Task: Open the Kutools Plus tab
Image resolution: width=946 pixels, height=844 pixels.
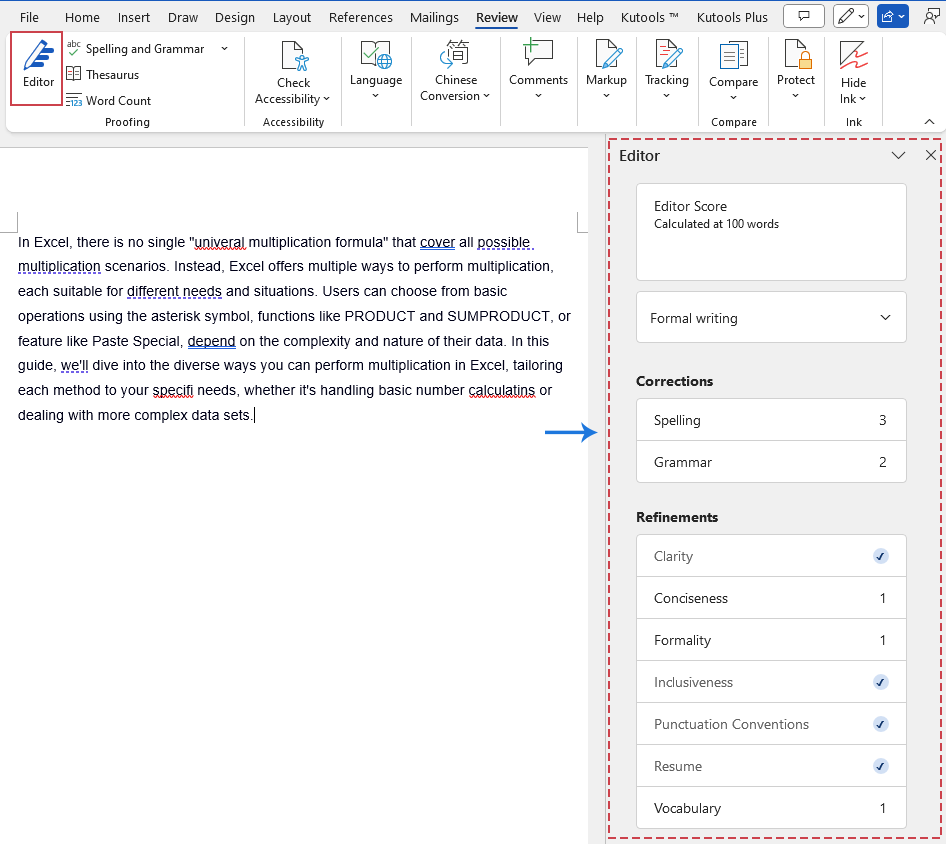Action: 734,17
